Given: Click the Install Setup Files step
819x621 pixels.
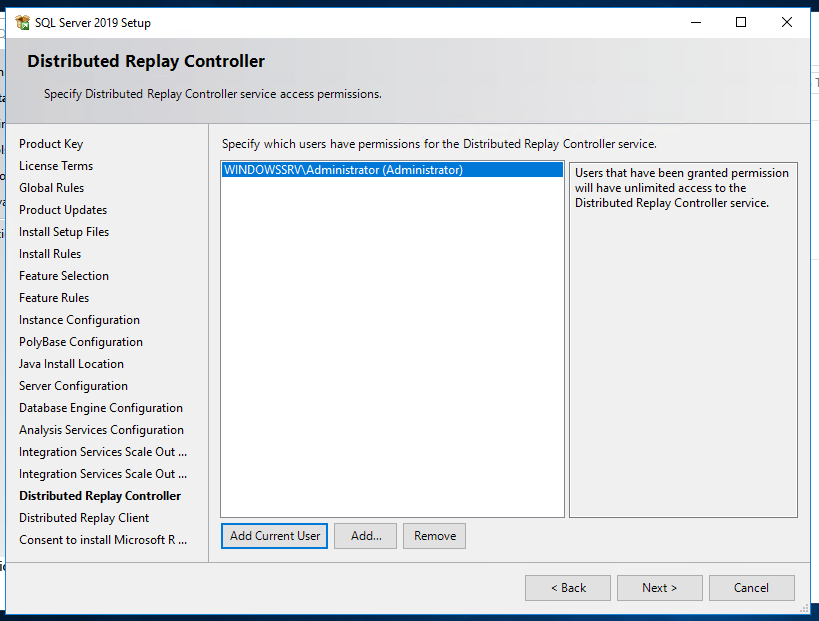Looking at the screenshot, I should [x=64, y=231].
